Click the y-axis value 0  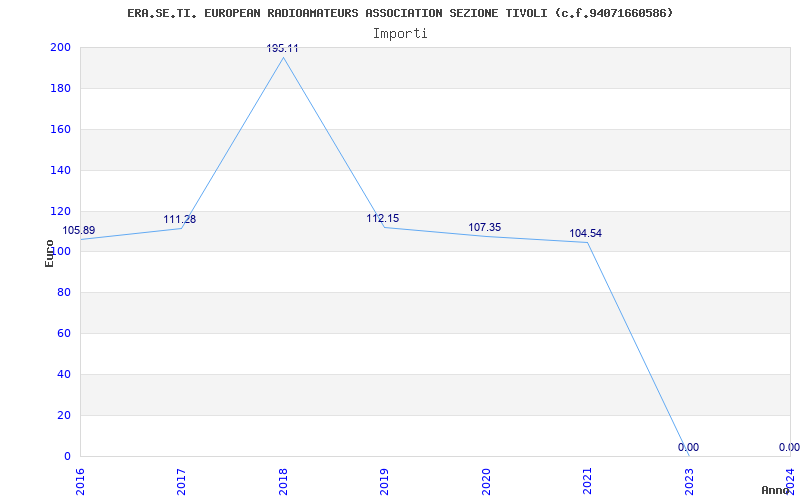pyautogui.click(x=67, y=456)
